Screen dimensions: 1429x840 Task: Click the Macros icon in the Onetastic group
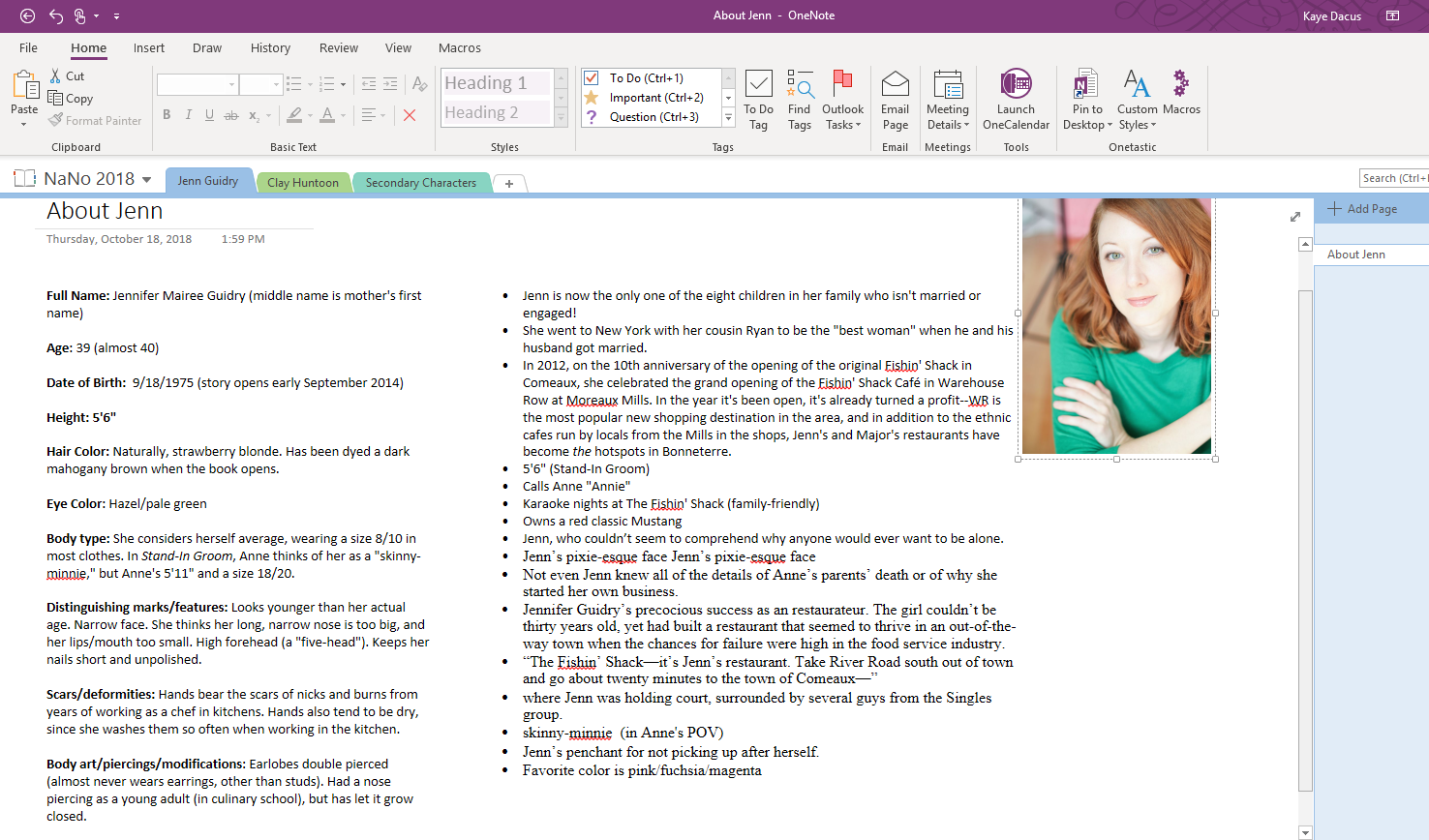[1181, 85]
